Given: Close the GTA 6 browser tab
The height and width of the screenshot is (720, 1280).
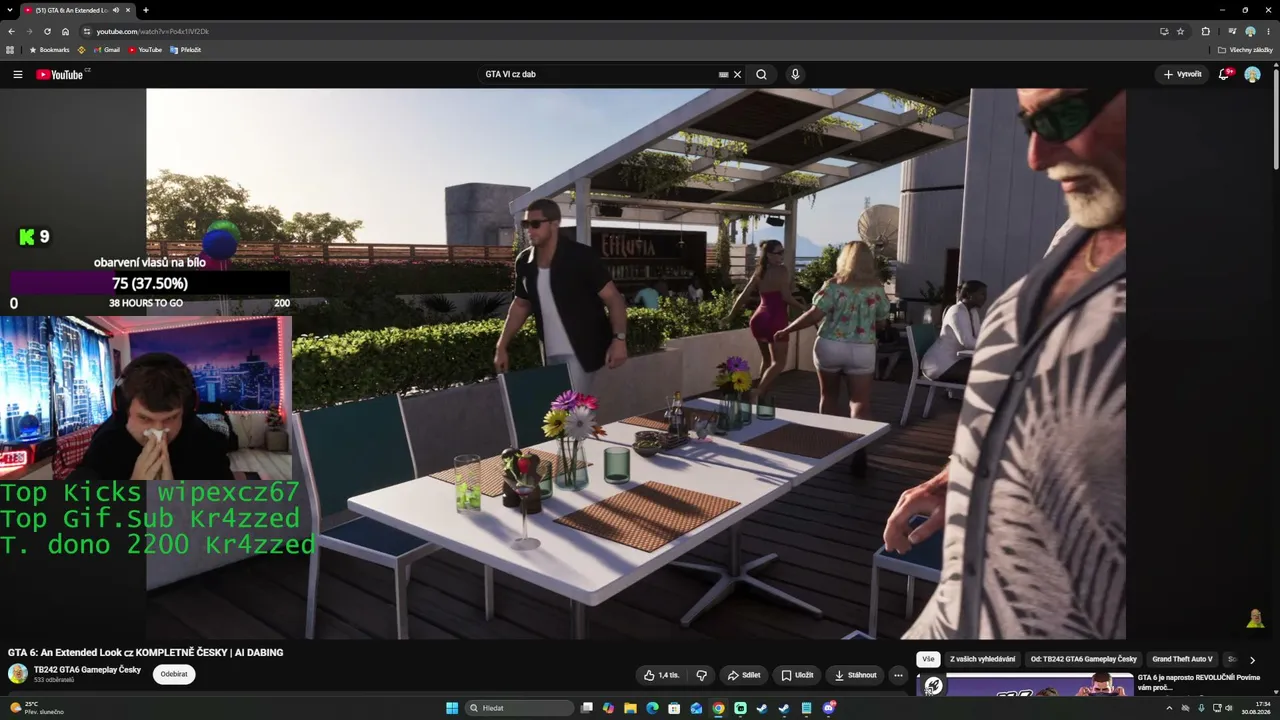Looking at the screenshot, I should [128, 10].
